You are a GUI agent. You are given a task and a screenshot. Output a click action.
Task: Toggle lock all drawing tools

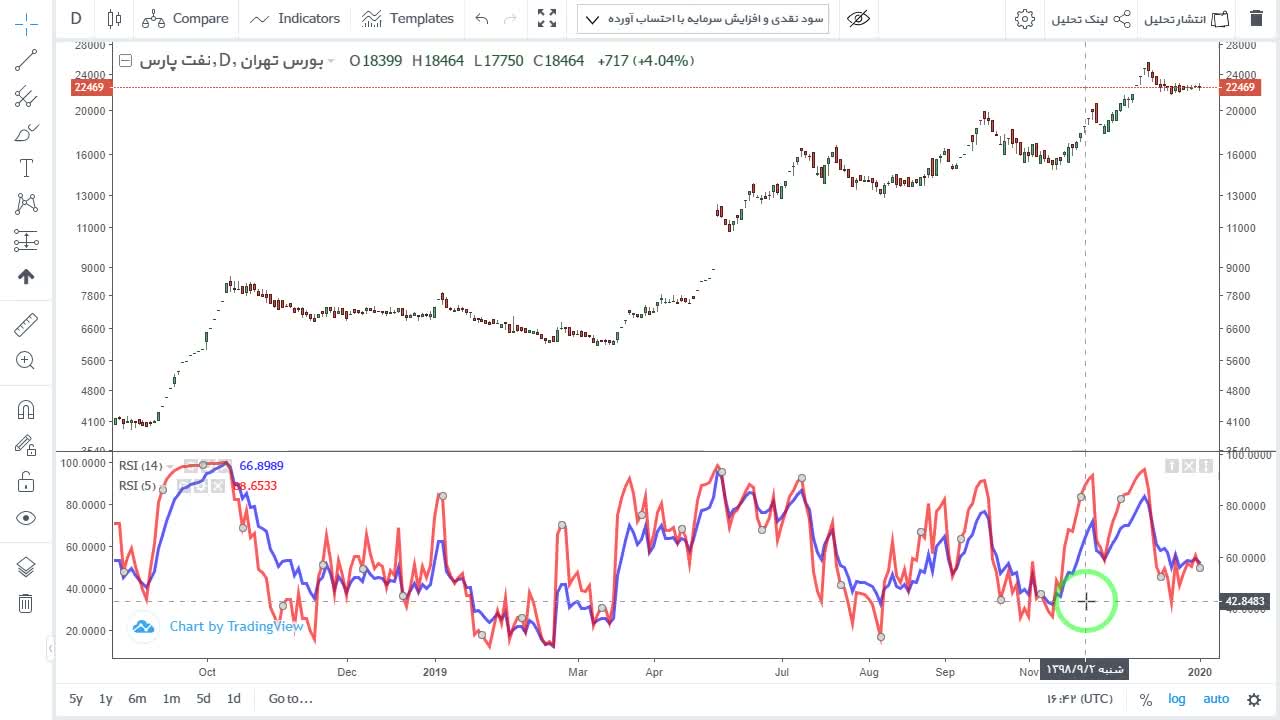point(26,483)
